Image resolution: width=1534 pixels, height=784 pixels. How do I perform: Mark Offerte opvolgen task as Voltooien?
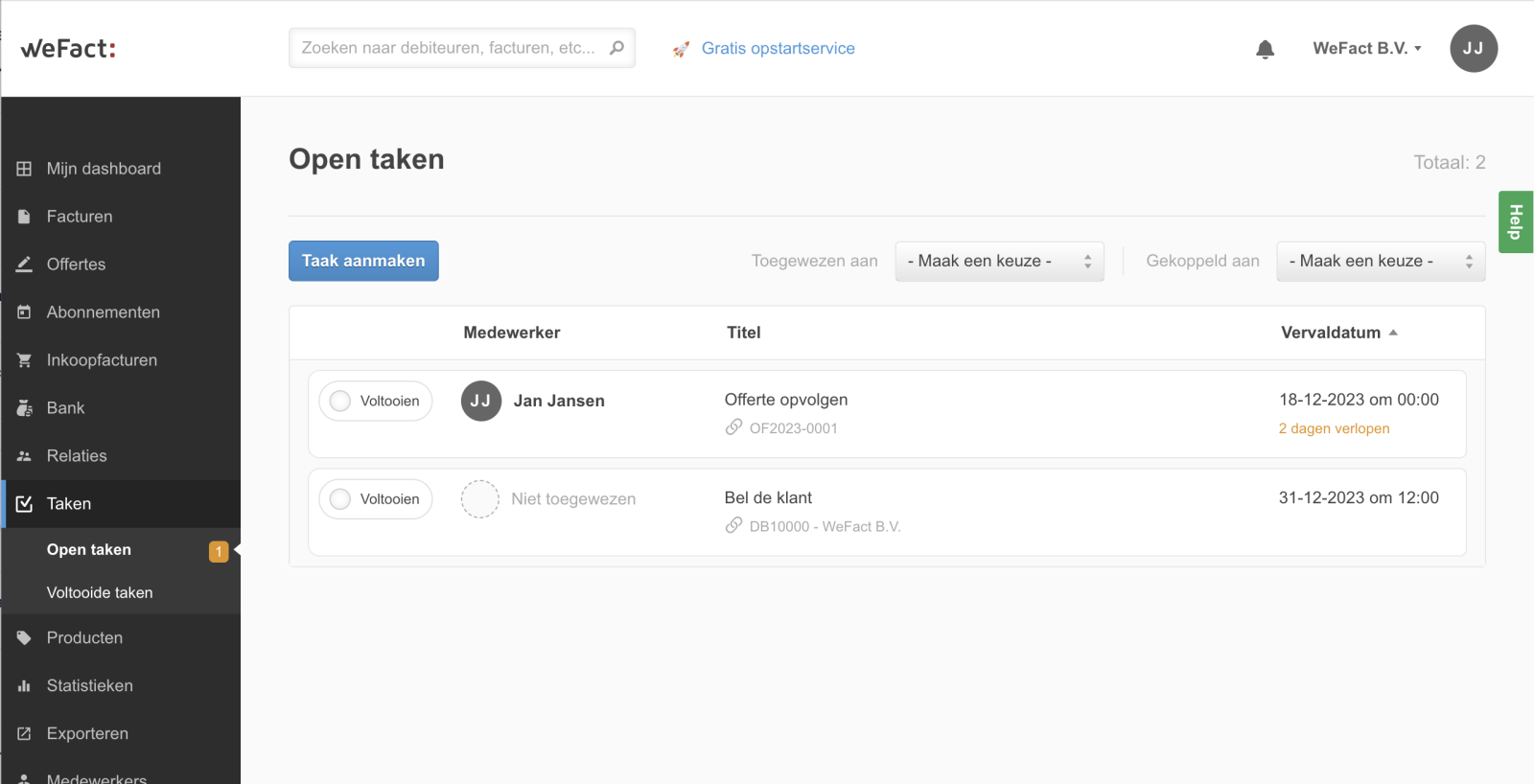click(x=375, y=401)
